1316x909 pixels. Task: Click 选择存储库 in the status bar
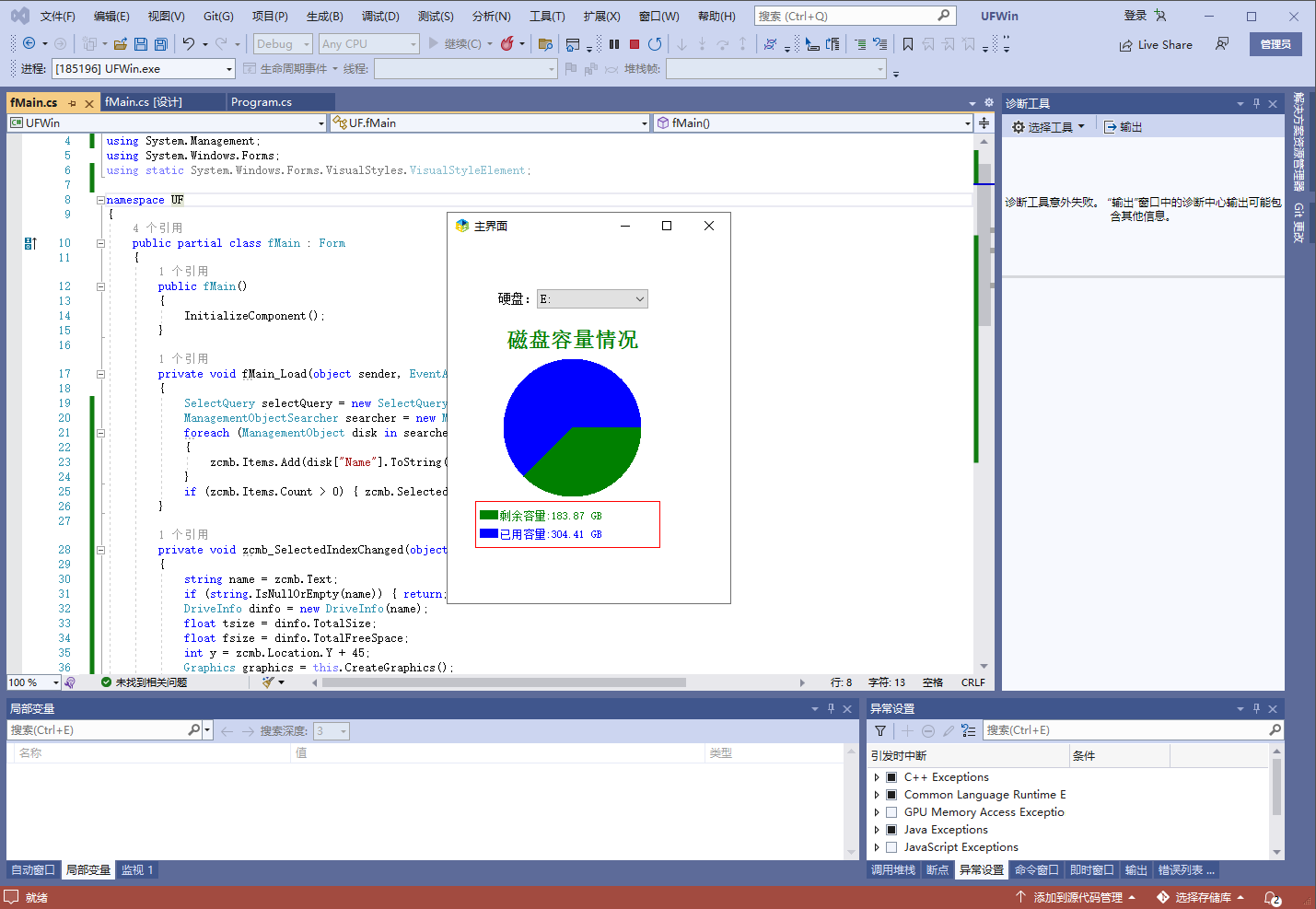click(1201, 897)
